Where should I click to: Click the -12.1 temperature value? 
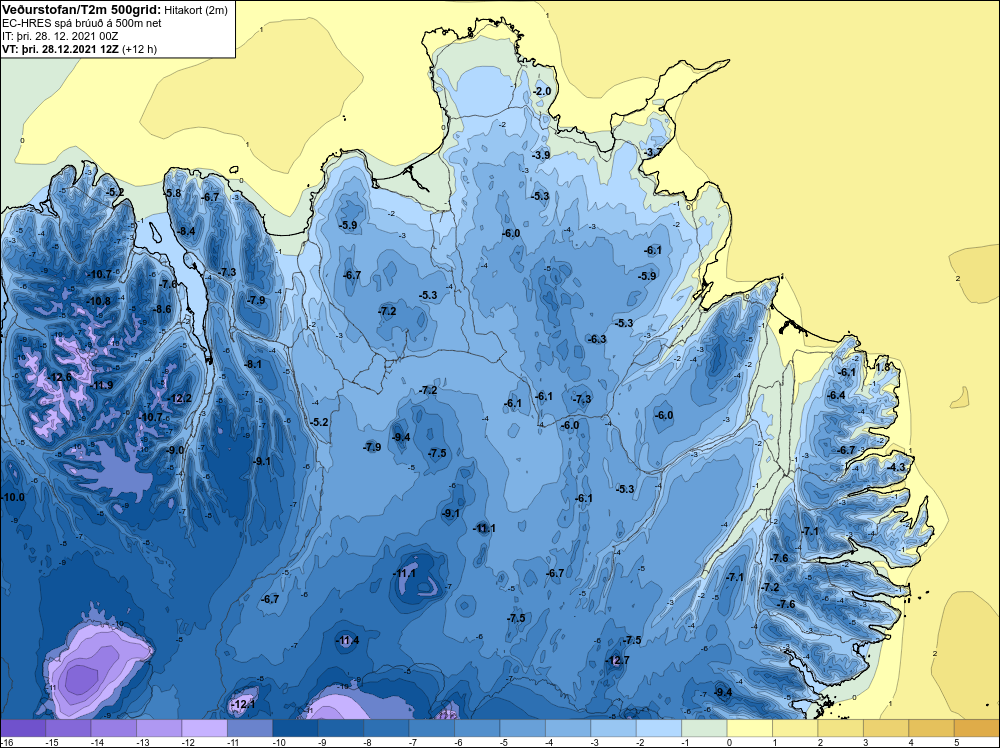point(243,704)
